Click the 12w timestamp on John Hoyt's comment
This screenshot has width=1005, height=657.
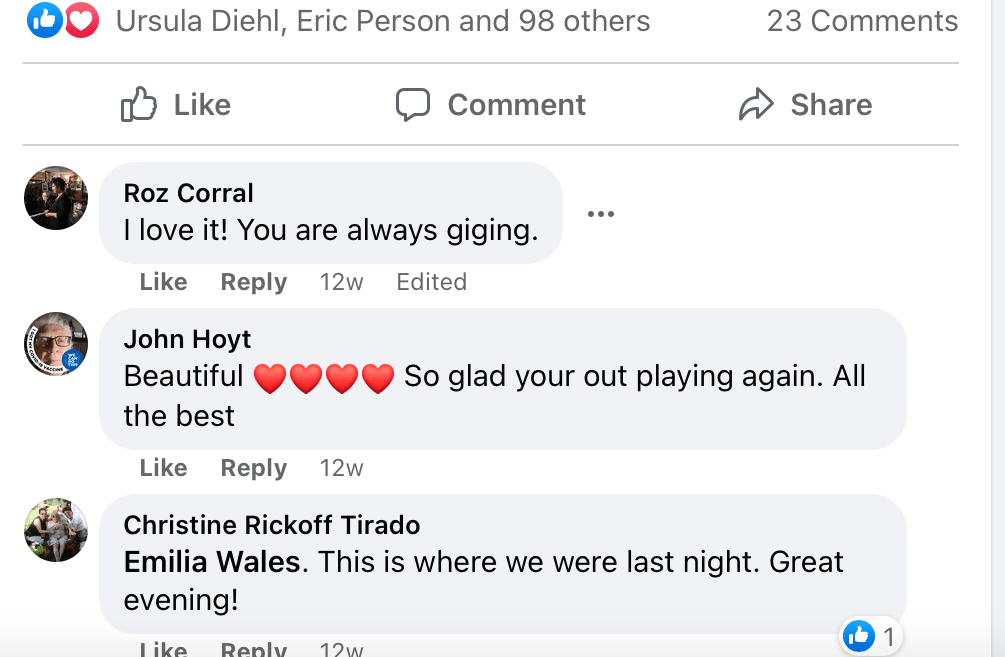pos(341,468)
